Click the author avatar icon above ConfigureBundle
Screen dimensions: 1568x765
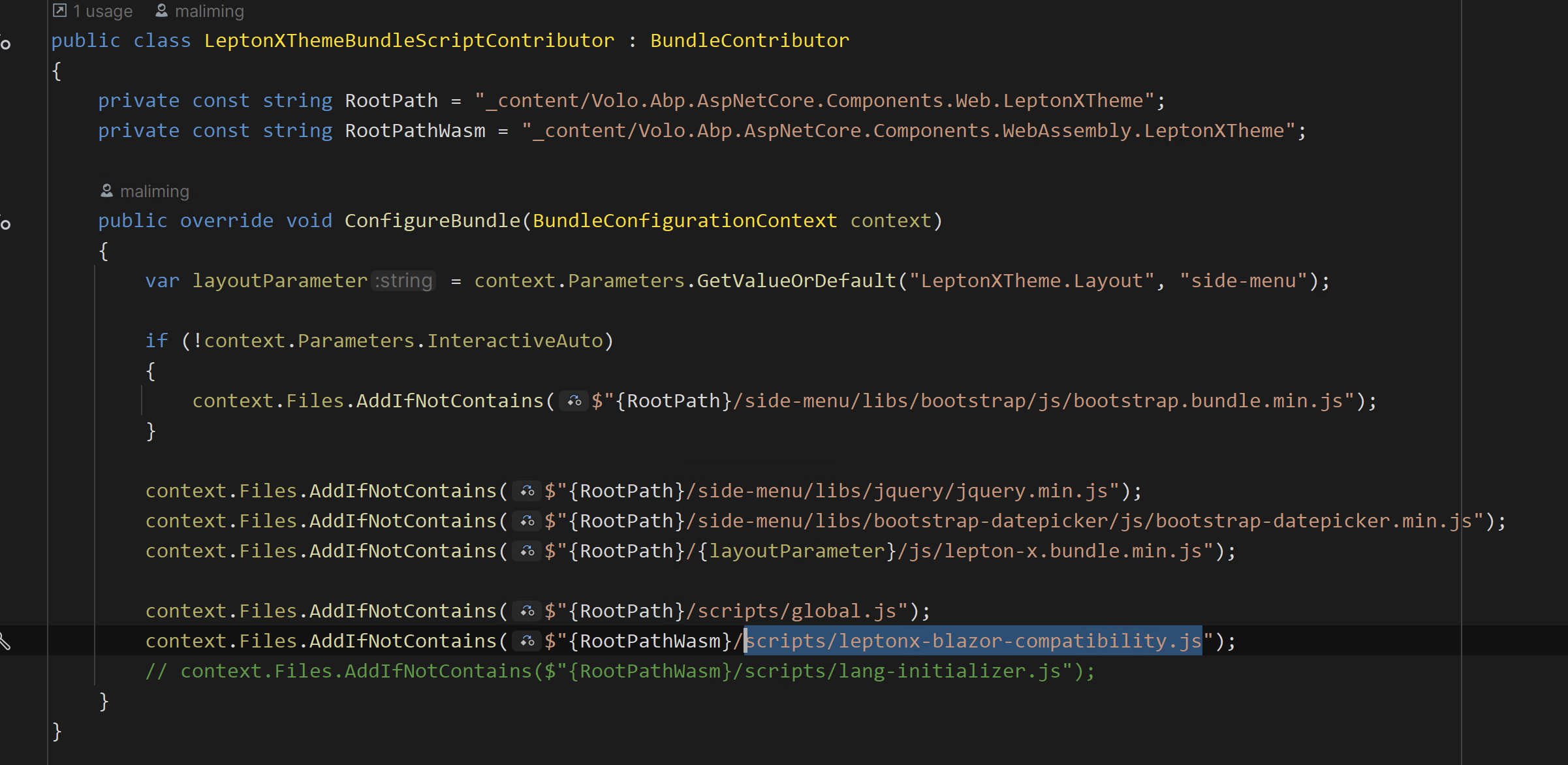106,191
